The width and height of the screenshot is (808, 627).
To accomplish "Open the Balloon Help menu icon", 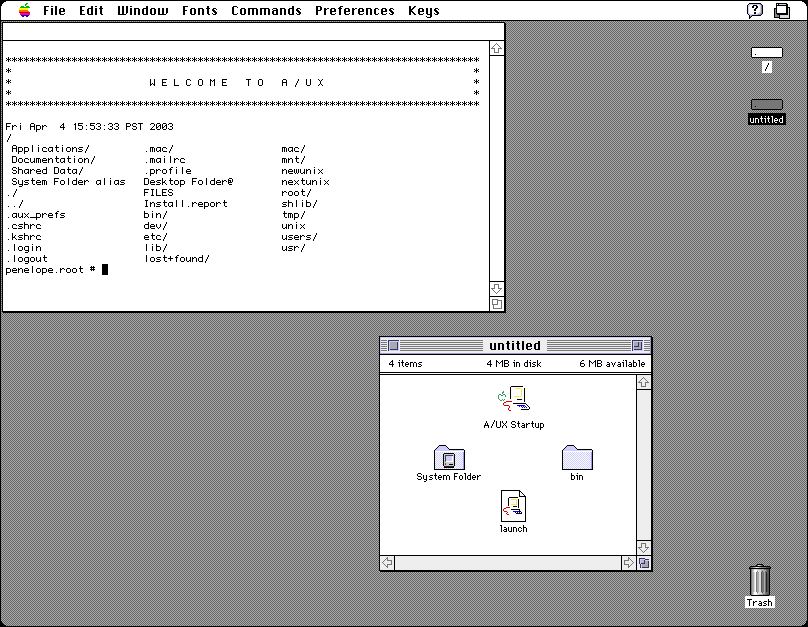I will click(755, 10).
